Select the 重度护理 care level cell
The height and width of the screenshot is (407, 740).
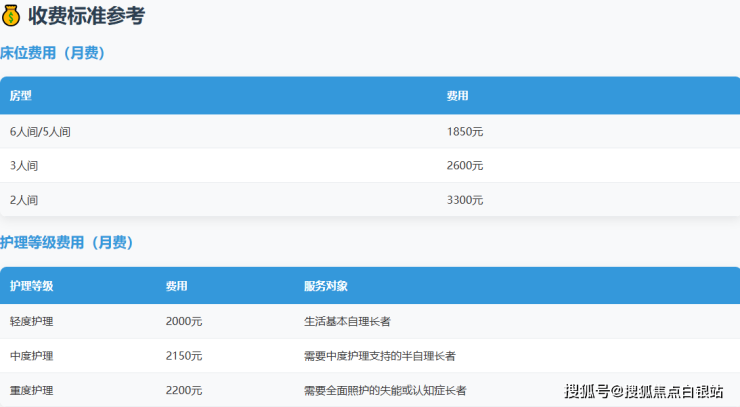coord(31,390)
